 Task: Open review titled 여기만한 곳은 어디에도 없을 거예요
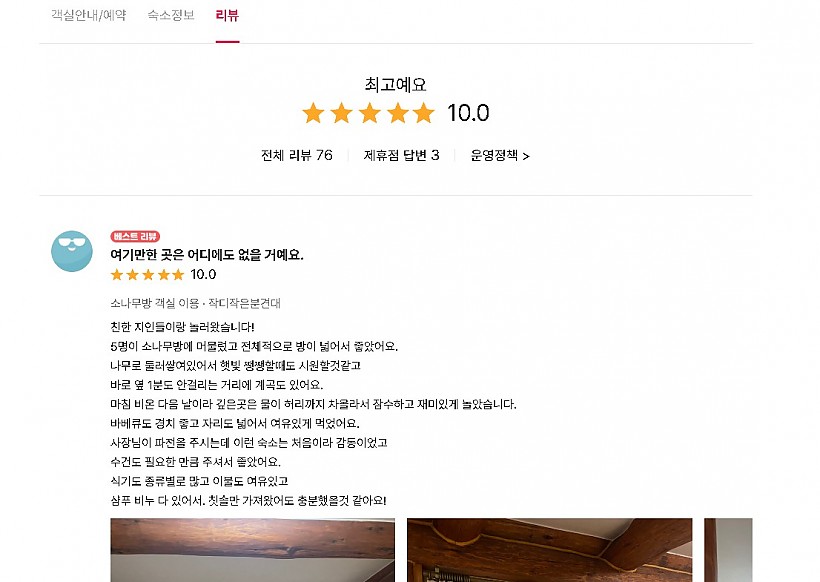207,255
